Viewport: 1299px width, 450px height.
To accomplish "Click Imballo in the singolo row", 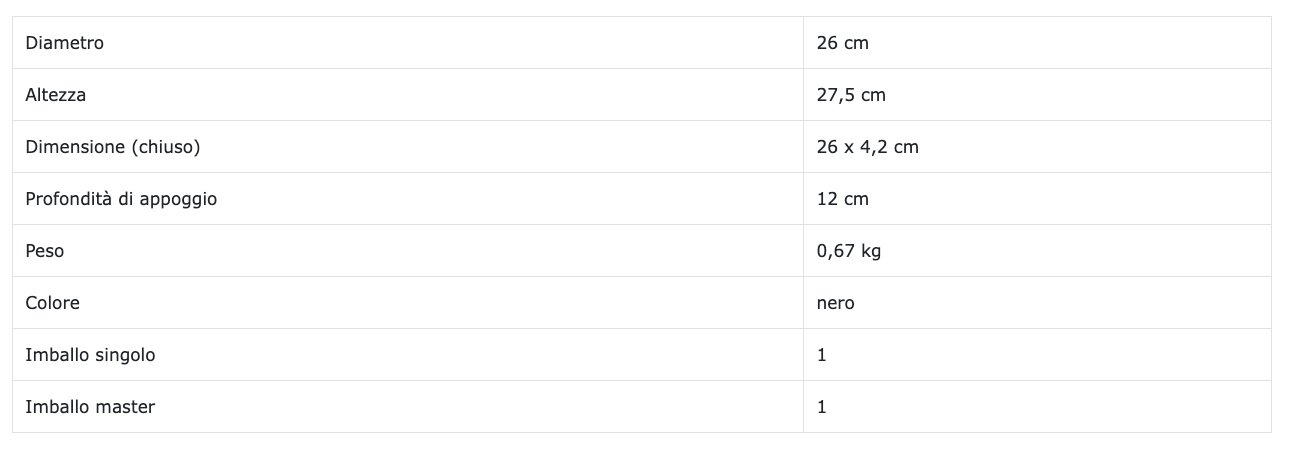I will [56, 355].
